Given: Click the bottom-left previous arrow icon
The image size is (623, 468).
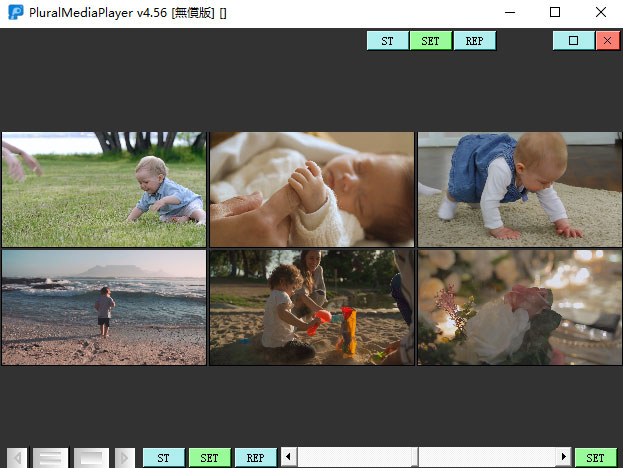Looking at the screenshot, I should 16,458.
